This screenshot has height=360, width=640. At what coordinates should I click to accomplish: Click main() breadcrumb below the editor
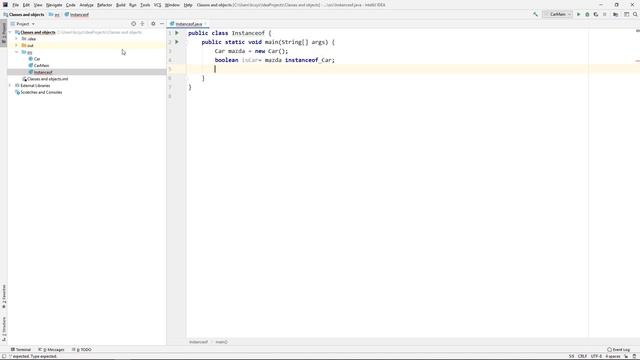click(x=221, y=342)
